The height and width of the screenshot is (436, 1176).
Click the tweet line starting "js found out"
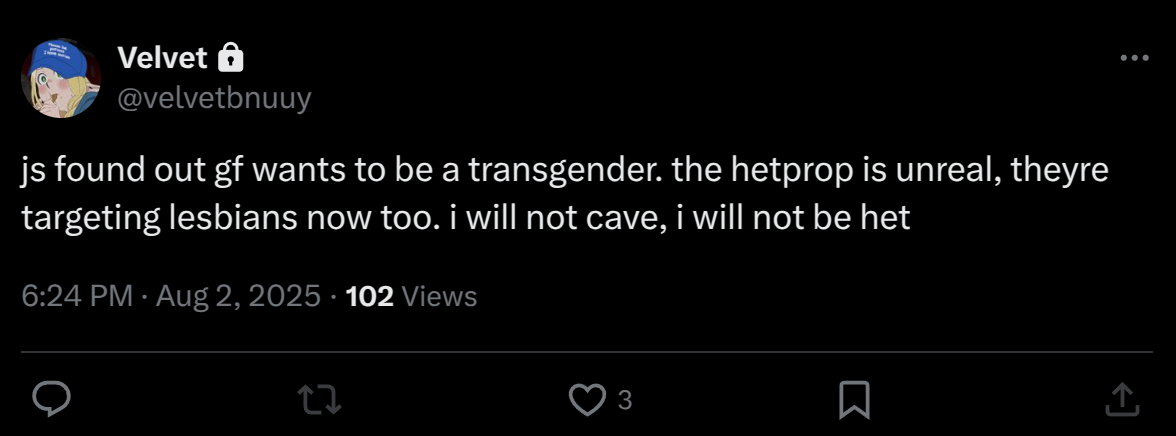565,172
